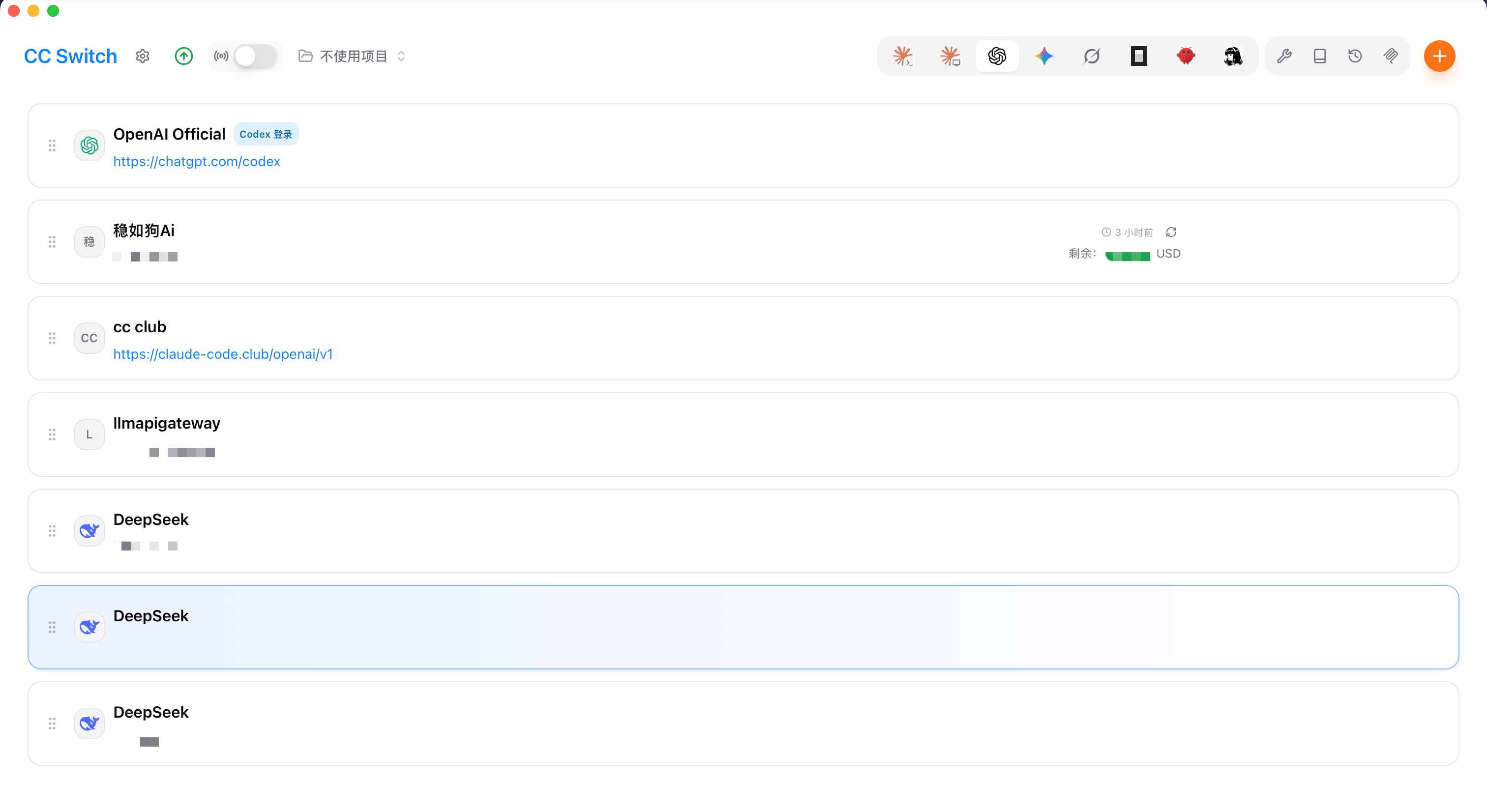
Task: Open the wrench tools icon
Action: (x=1284, y=56)
